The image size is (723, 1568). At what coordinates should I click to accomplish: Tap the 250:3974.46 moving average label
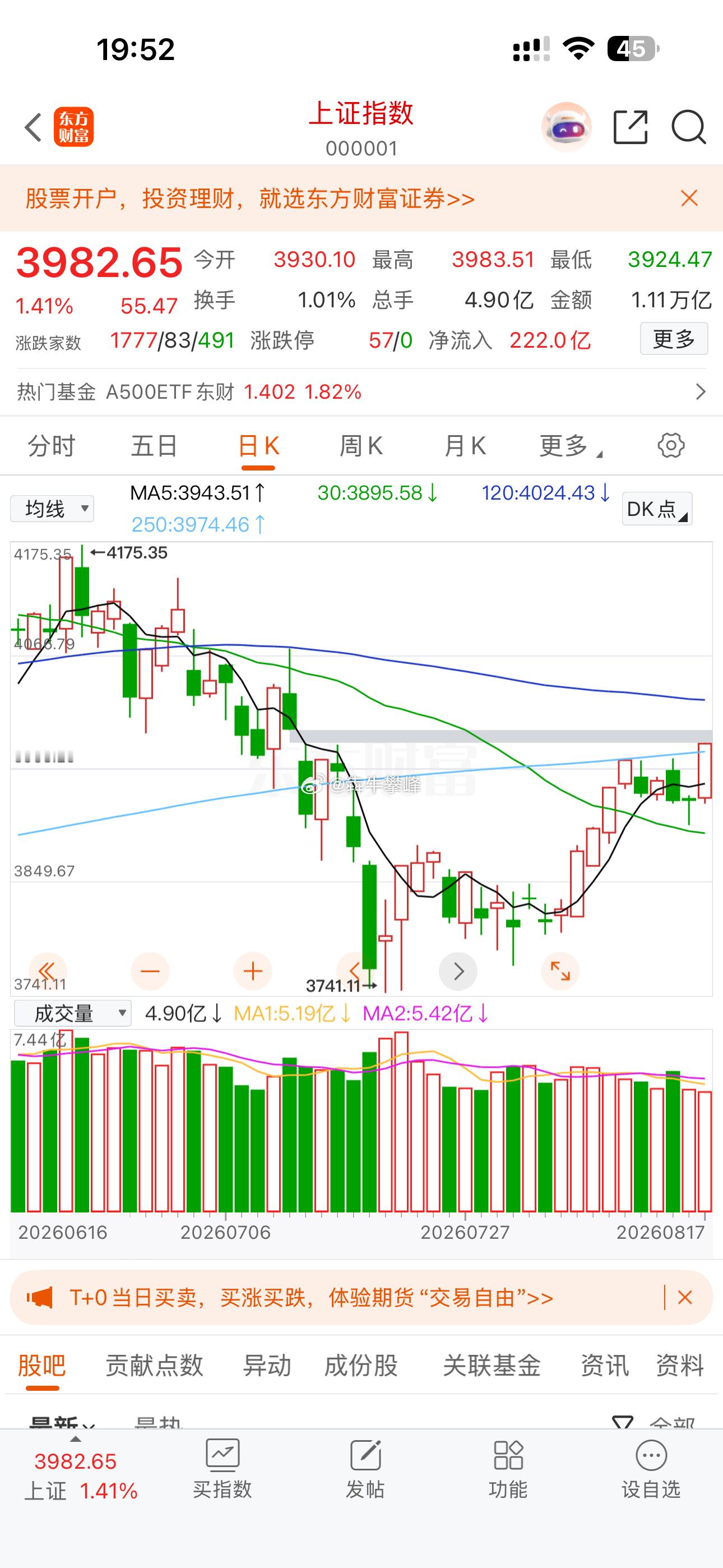tap(198, 524)
